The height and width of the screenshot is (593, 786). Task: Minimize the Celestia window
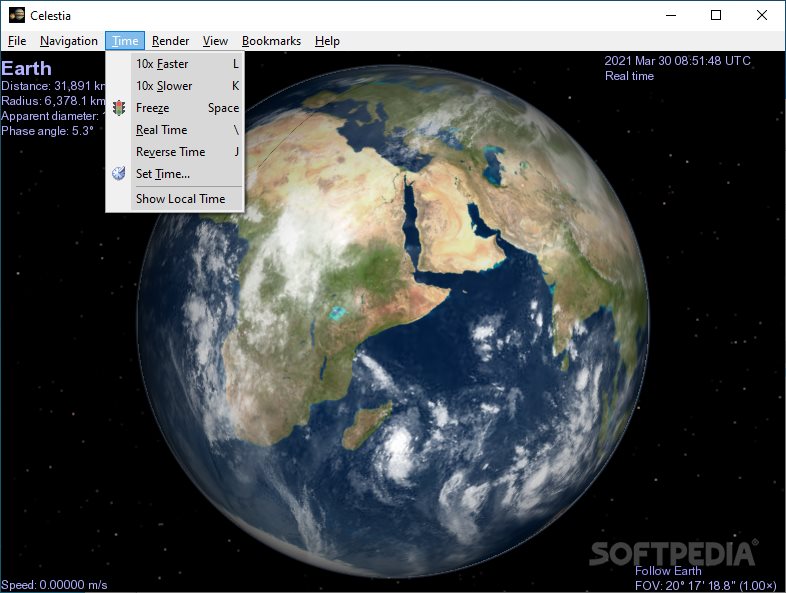coord(671,16)
